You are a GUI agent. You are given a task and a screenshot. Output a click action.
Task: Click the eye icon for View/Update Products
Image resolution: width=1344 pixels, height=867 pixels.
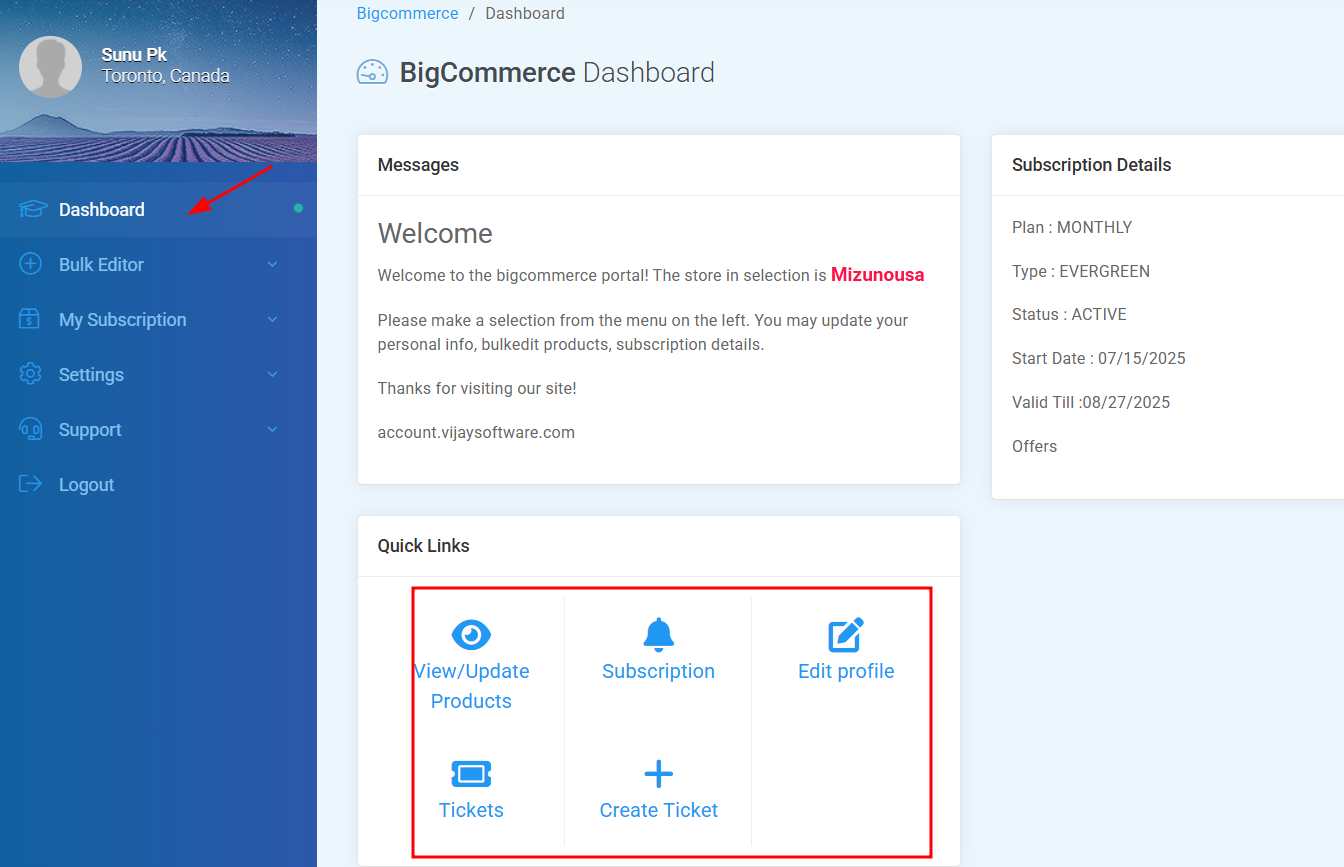point(471,635)
